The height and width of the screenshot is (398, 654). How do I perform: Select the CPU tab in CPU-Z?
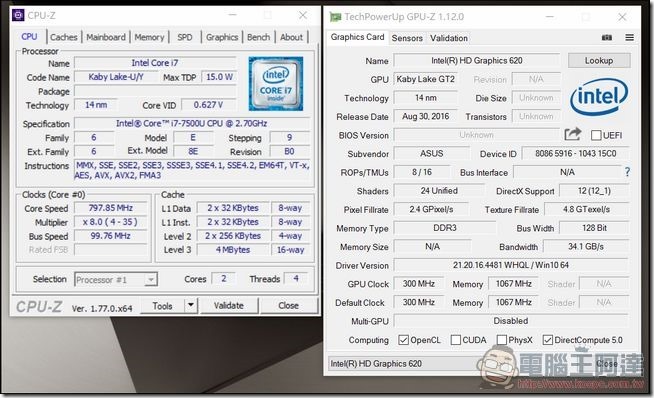point(29,37)
